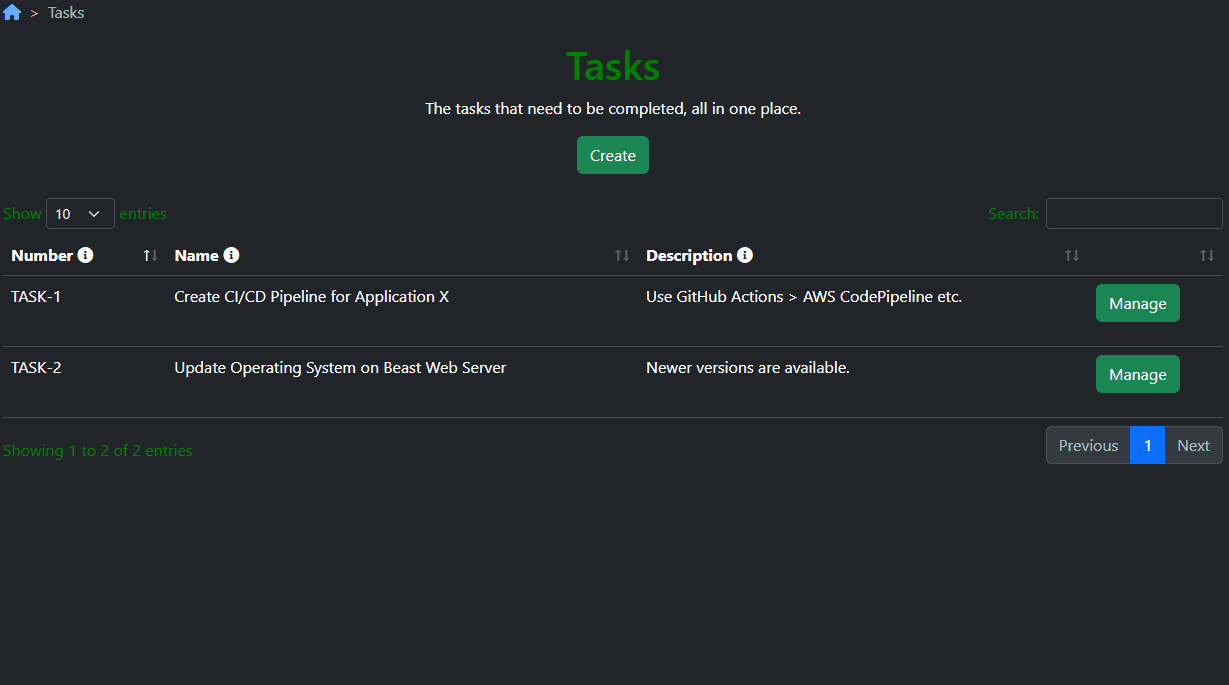The width and height of the screenshot is (1229, 685).
Task: Sort the Description column using its sort arrows
Action: pyautogui.click(x=1071, y=255)
